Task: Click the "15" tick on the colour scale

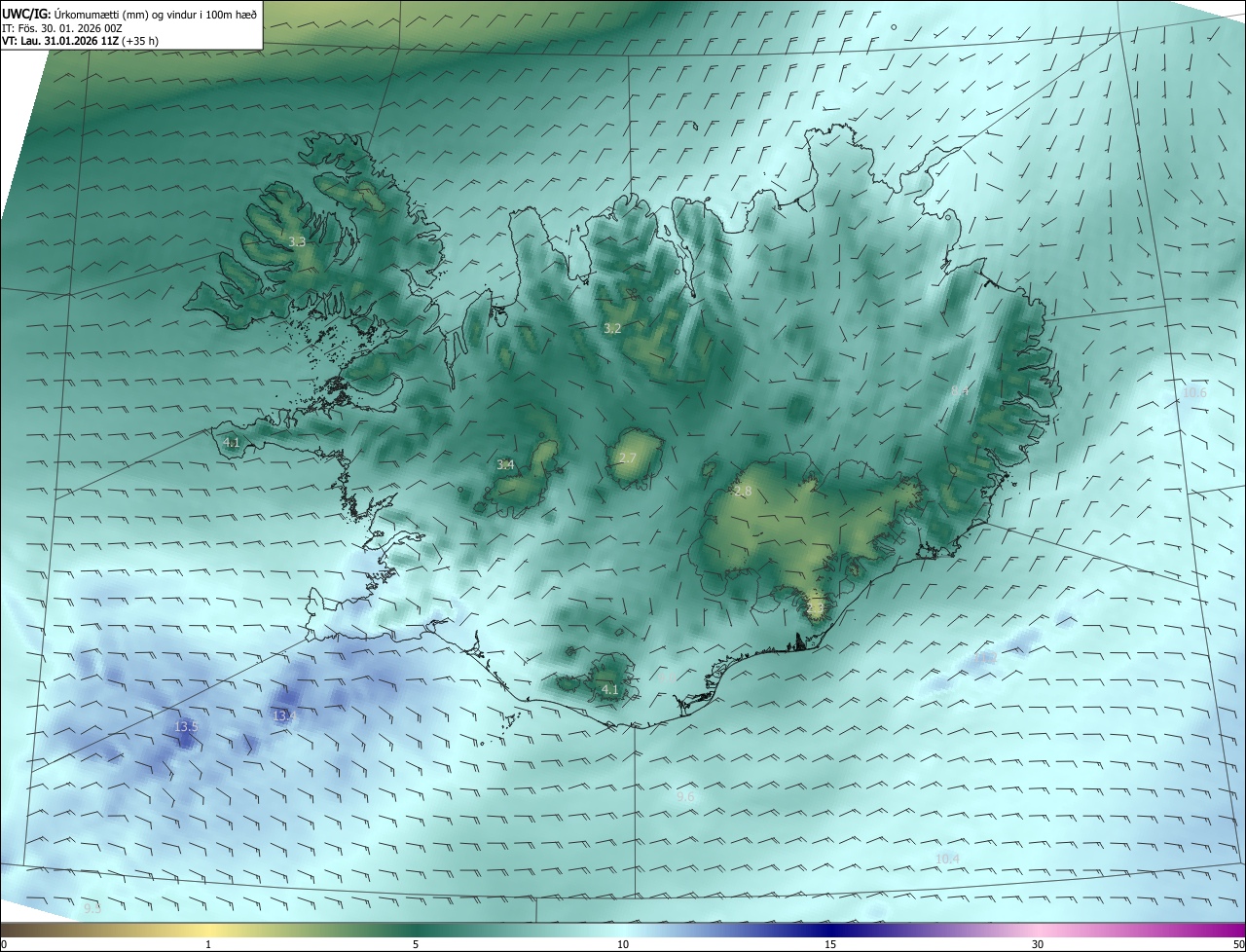Action: pyautogui.click(x=830, y=945)
